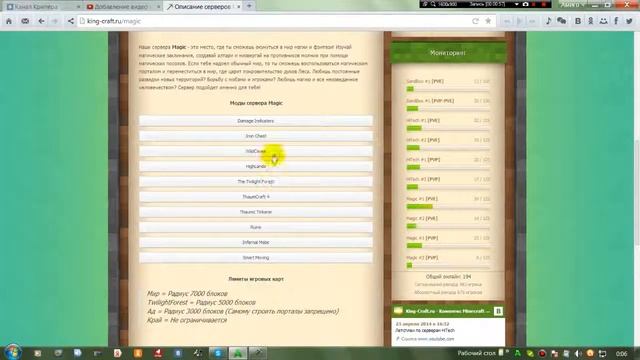Click the volume speaker icon in system tray
This screenshot has height=360, width=640.
pos(578,353)
